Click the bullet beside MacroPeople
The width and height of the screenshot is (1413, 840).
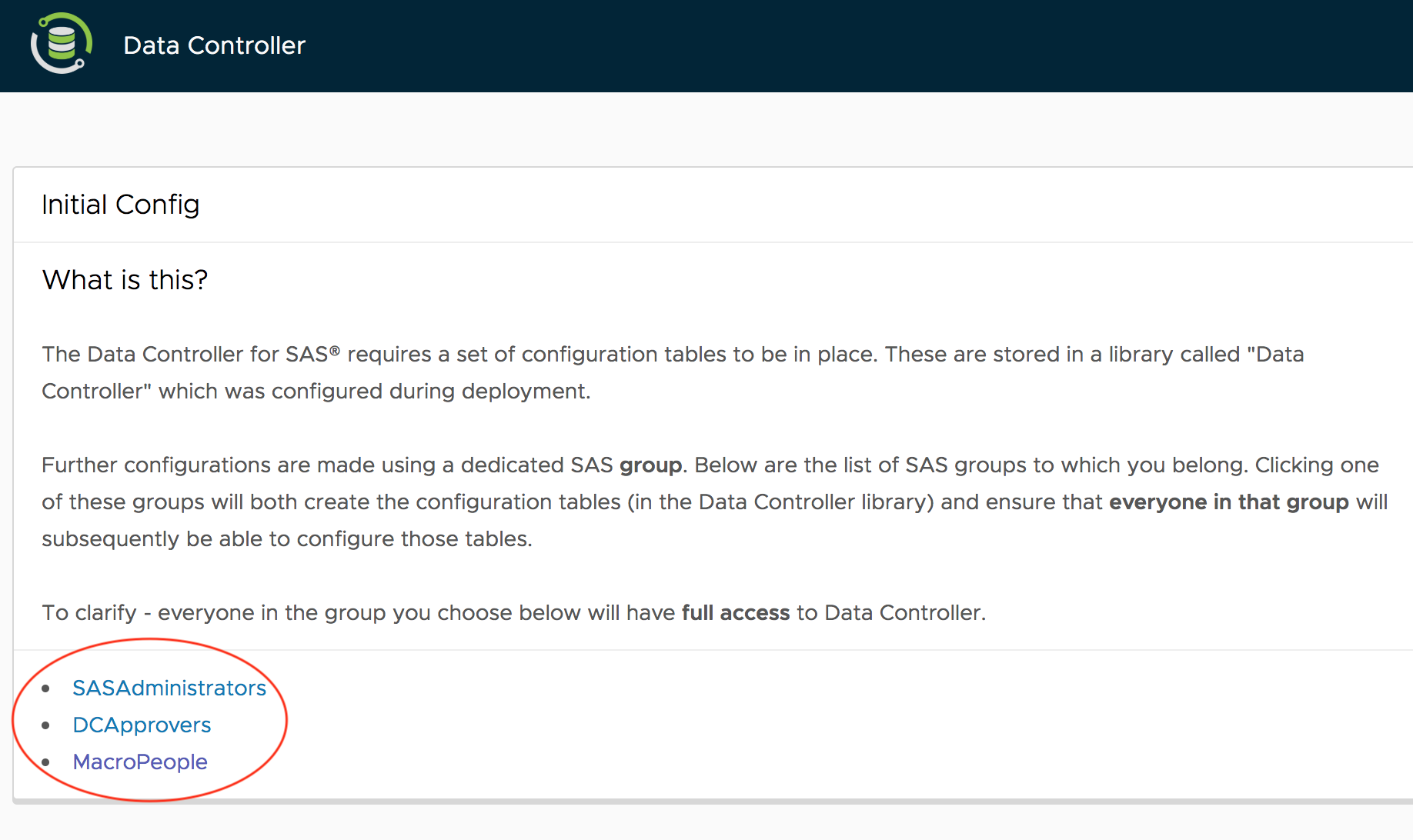tap(46, 762)
